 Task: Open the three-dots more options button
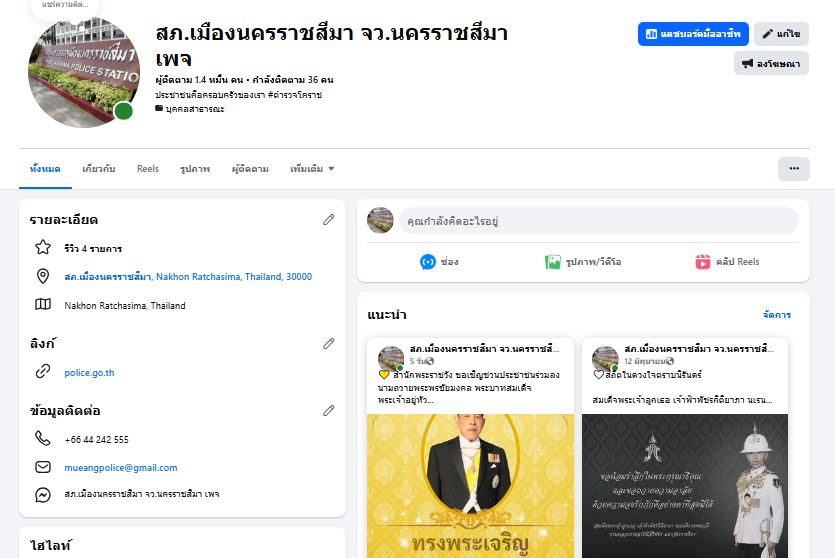click(794, 168)
